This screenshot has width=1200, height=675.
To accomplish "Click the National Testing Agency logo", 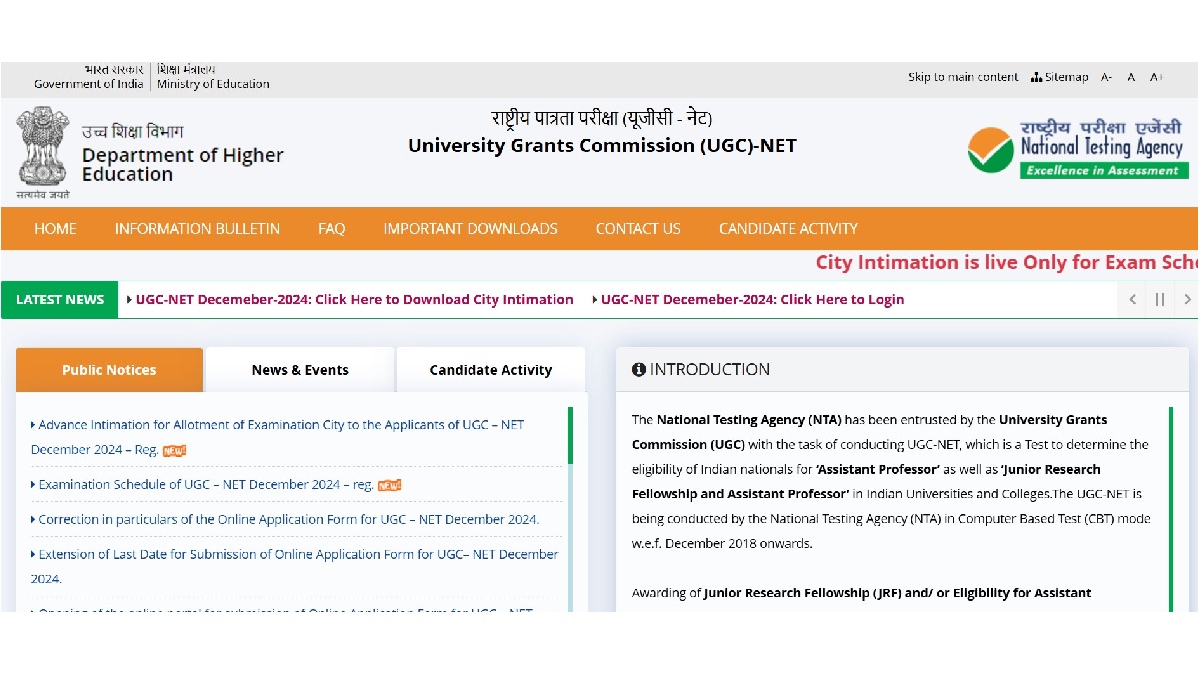I will tap(1076, 149).
